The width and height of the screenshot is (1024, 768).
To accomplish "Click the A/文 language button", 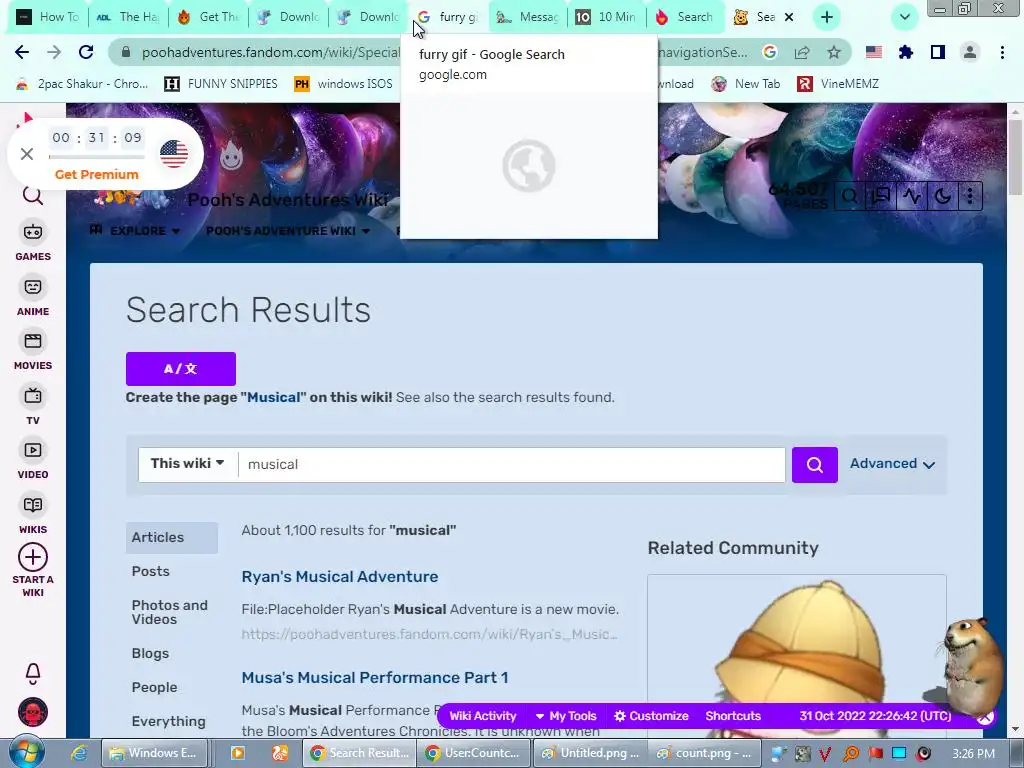I will (x=181, y=369).
